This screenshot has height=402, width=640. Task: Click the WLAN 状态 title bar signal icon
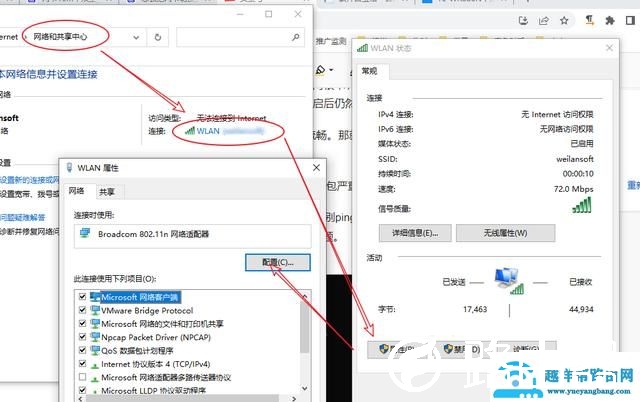pyautogui.click(x=362, y=48)
